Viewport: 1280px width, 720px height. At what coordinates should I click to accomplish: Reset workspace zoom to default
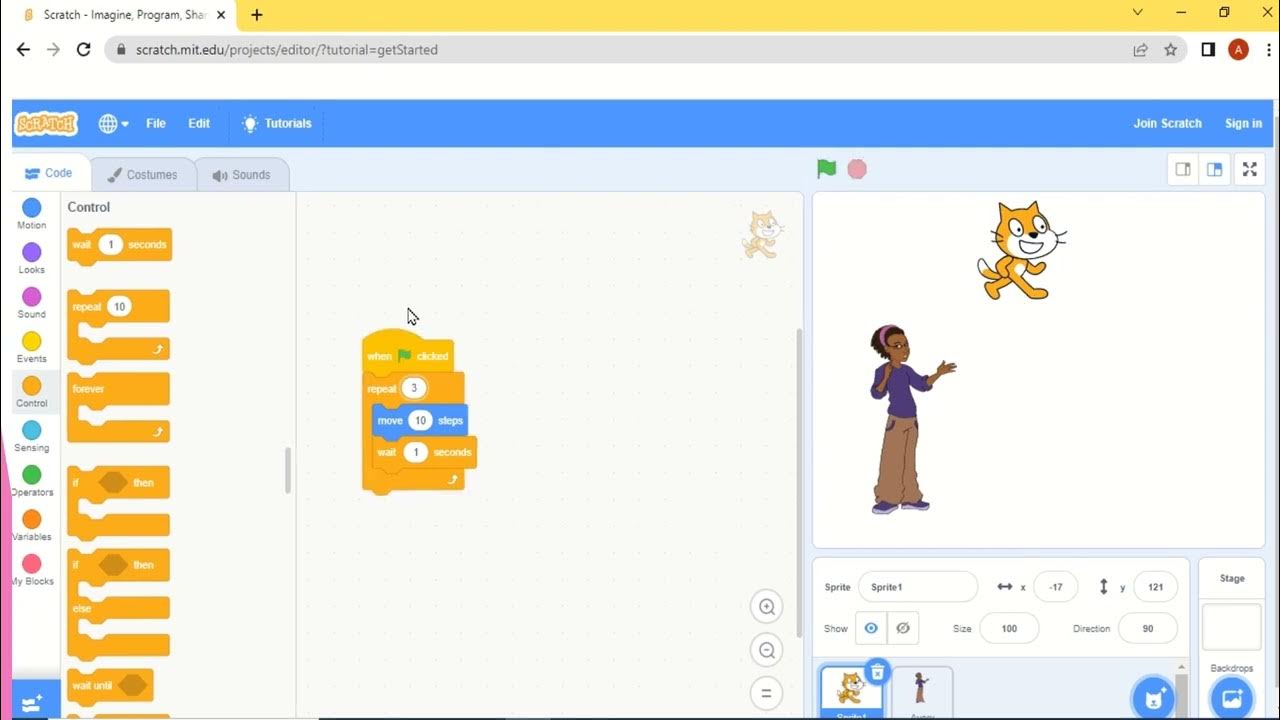coord(767,693)
